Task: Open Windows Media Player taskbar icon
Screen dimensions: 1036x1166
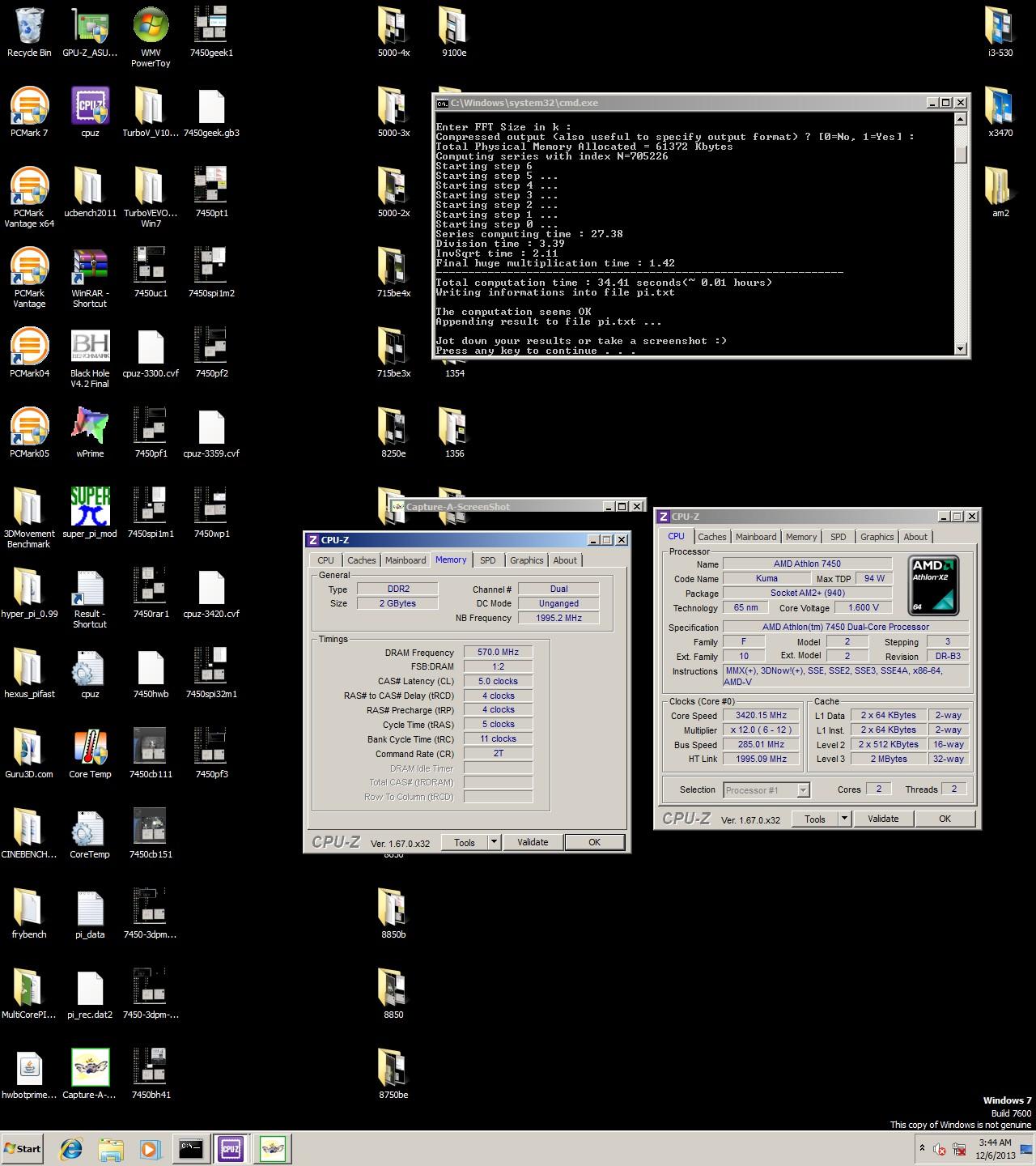Action: point(150,1148)
